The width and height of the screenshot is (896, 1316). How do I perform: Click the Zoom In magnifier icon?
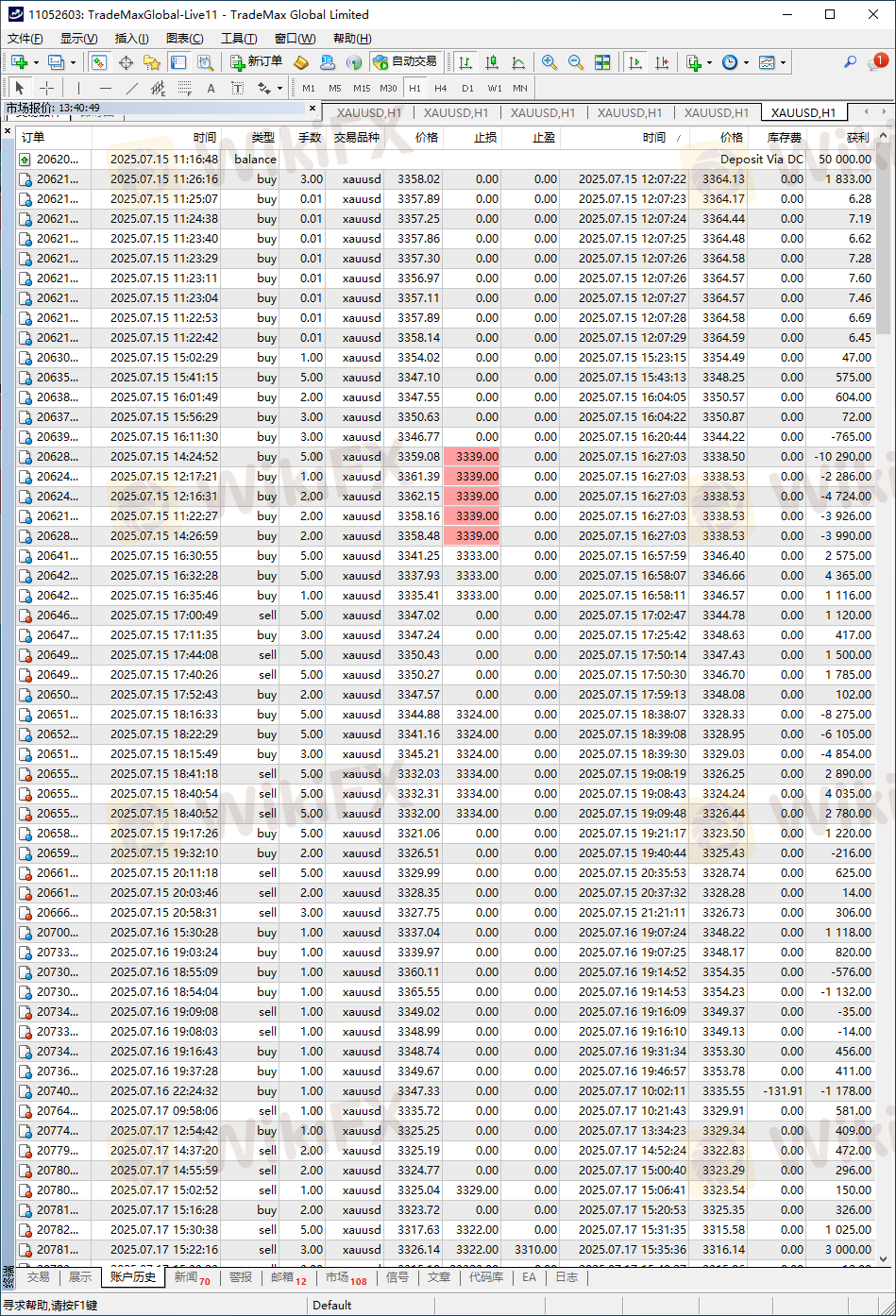pos(549,62)
